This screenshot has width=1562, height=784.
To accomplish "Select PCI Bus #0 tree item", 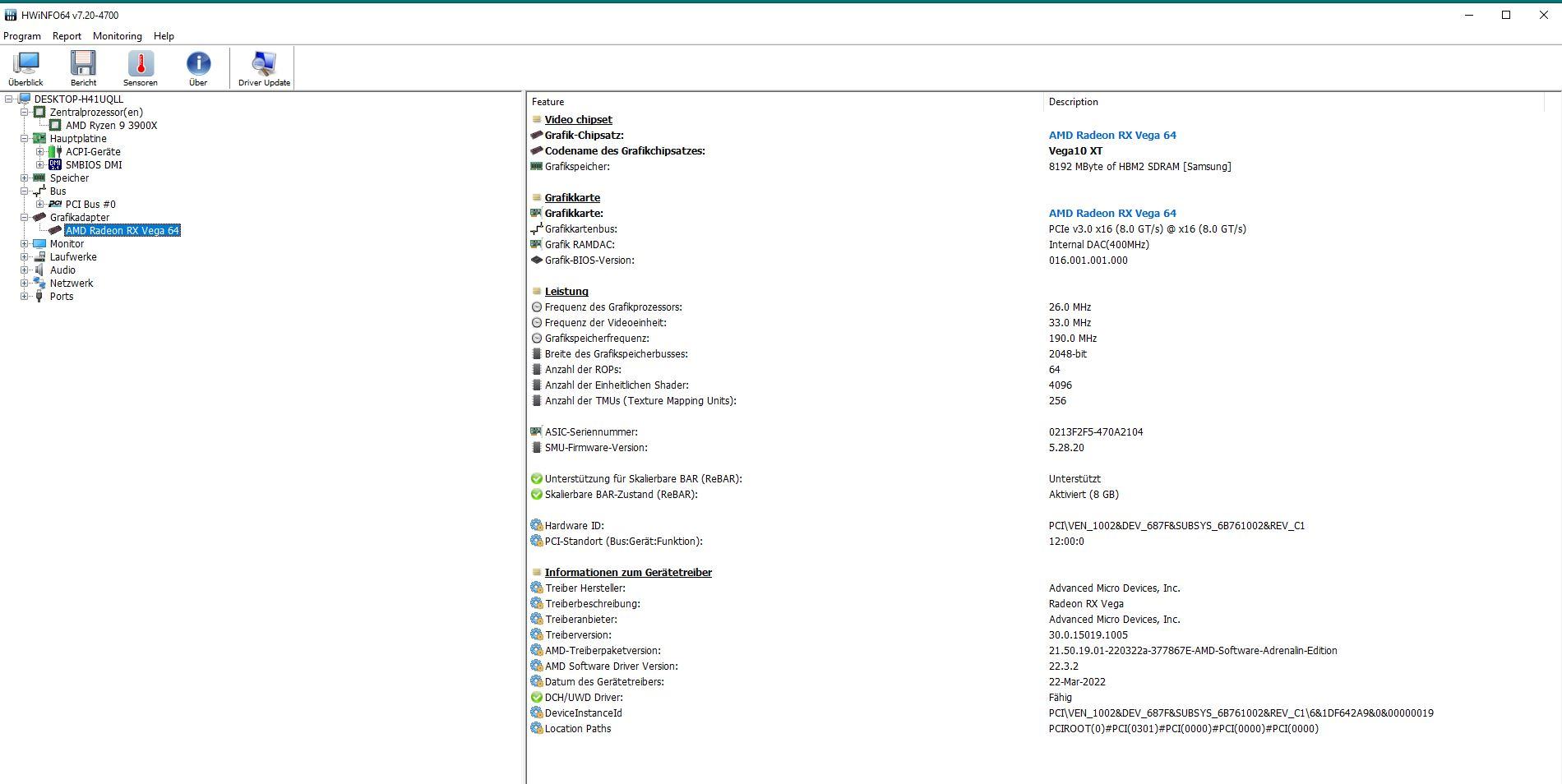I will pyautogui.click(x=90, y=205).
